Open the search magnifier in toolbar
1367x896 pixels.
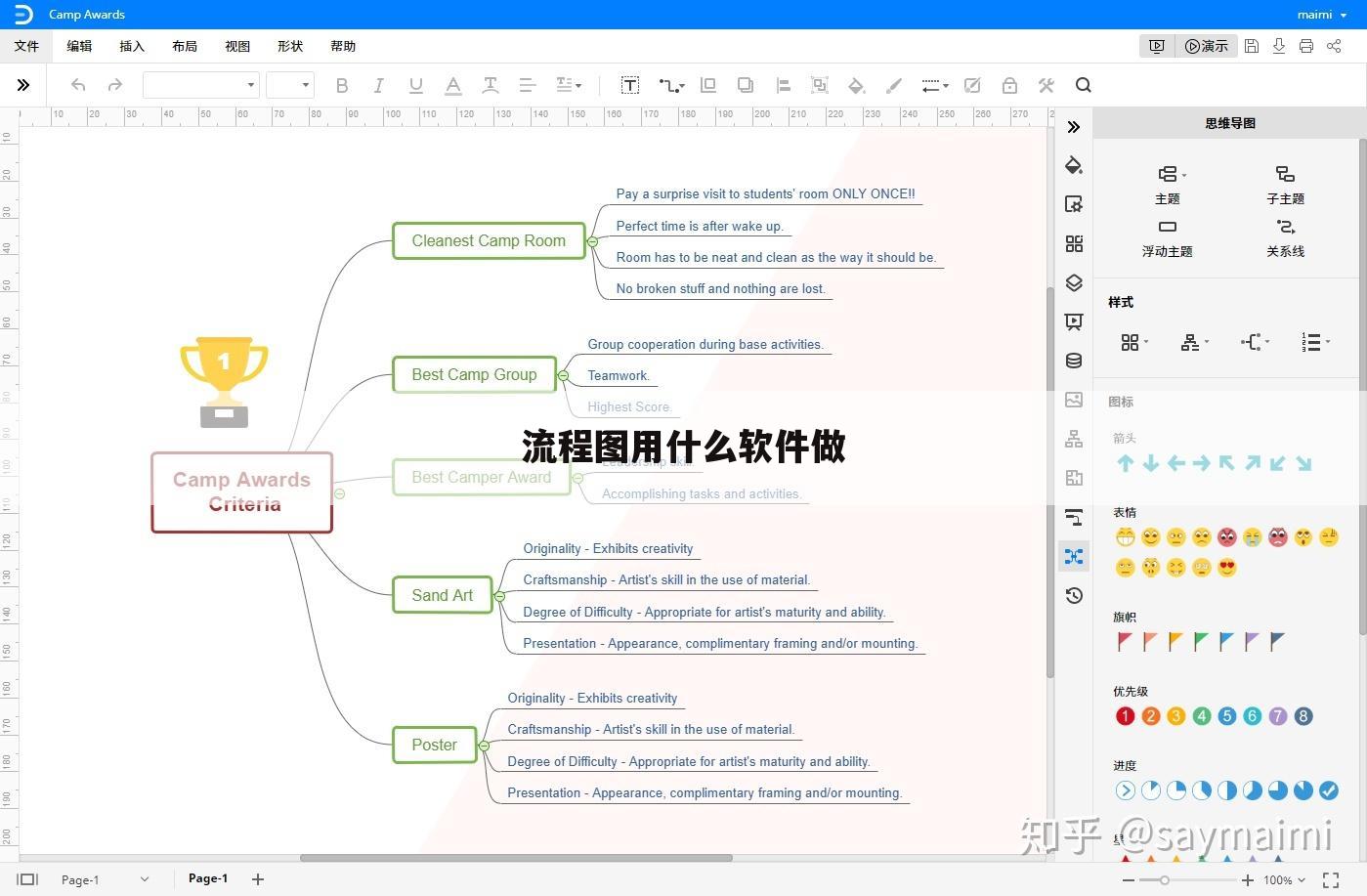point(1083,85)
